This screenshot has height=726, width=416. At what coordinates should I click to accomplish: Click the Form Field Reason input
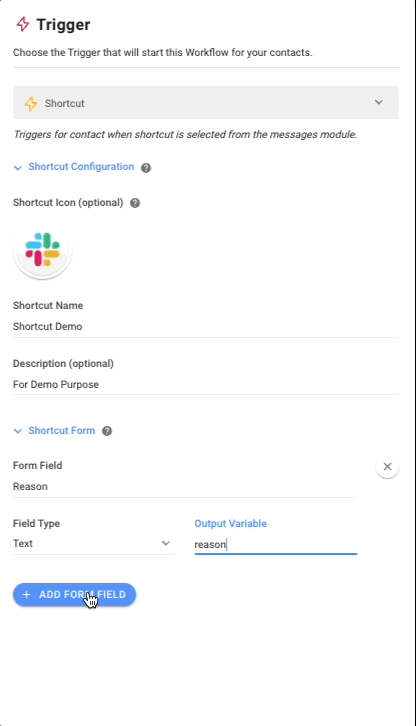[185, 487]
